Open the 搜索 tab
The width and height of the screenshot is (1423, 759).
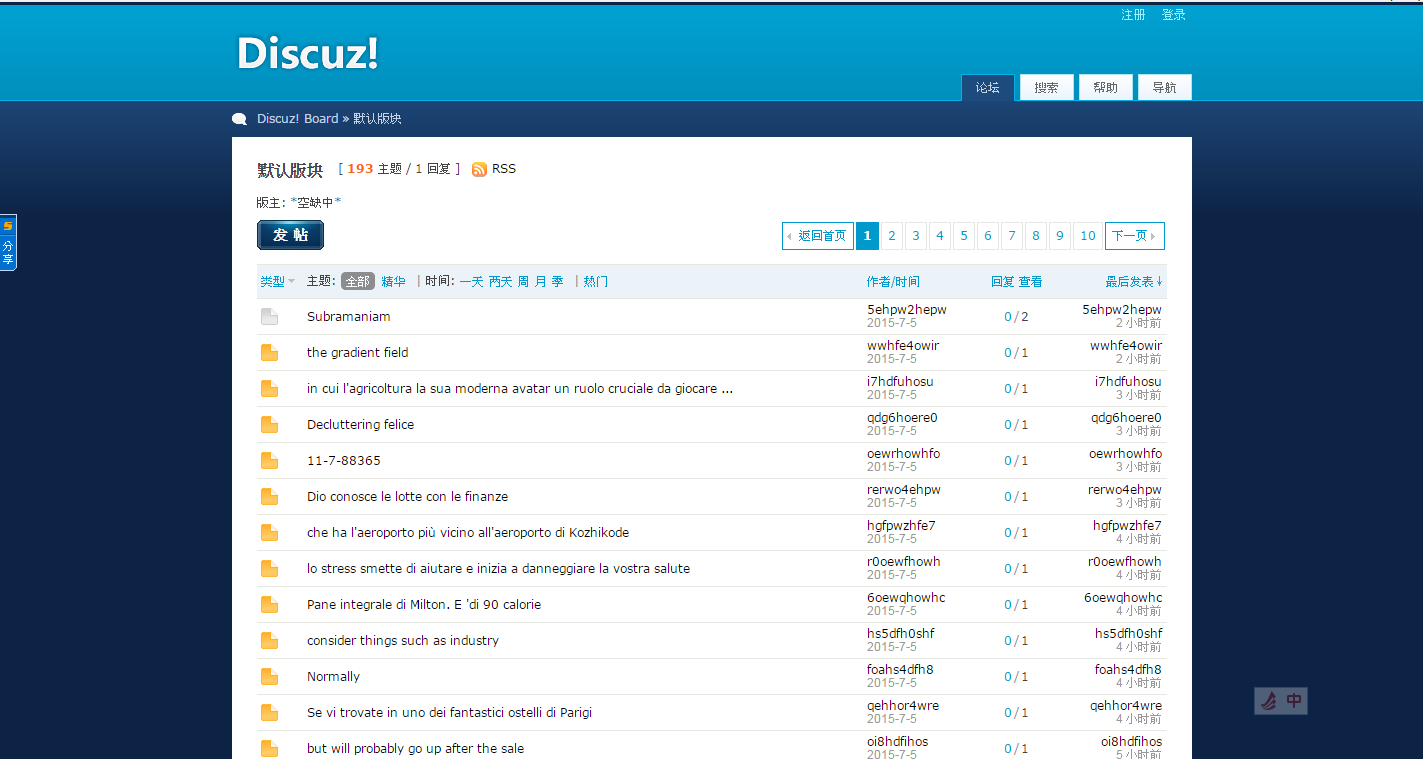(1046, 88)
